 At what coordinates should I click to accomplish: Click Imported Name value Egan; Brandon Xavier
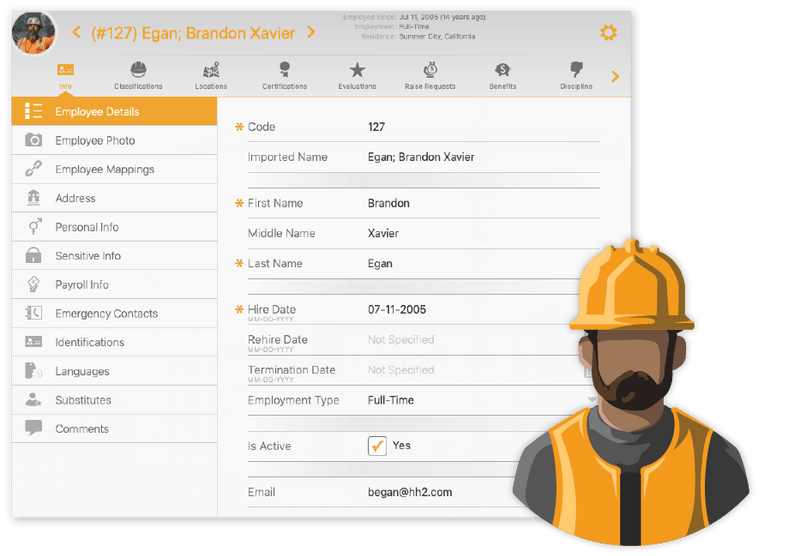(x=421, y=157)
